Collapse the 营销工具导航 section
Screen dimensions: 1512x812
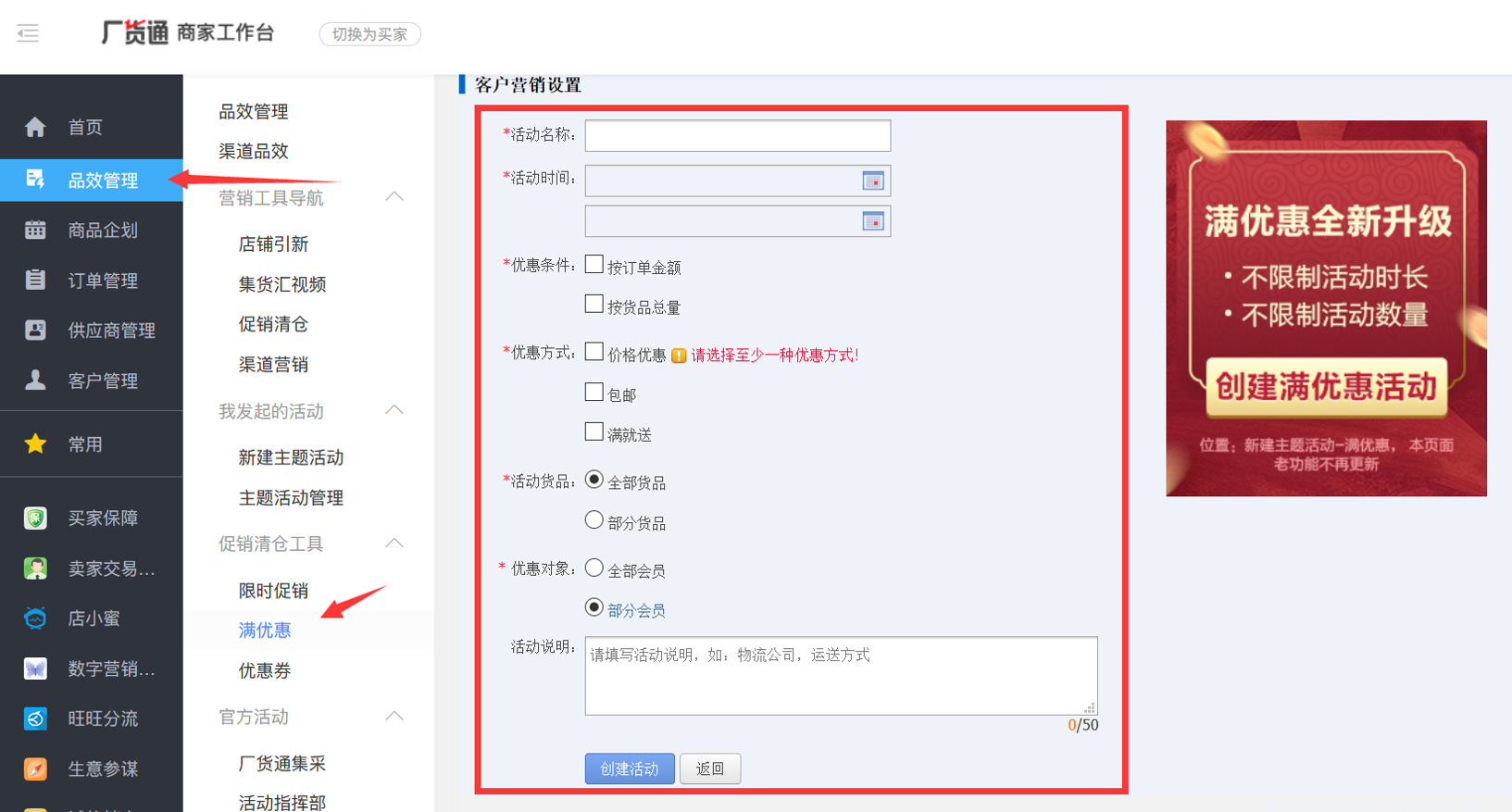click(x=394, y=196)
